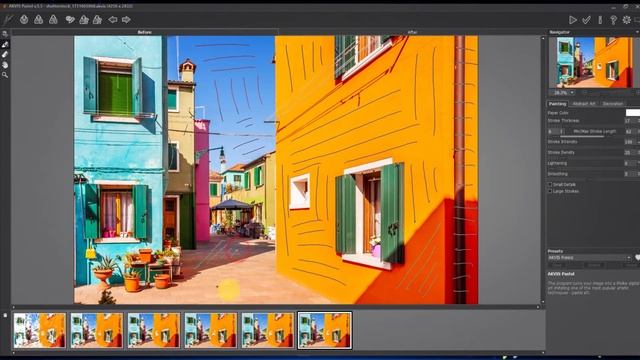Toggle the Large Strokes checkbox
Screen dimensions: 640x360
pyautogui.click(x=550, y=191)
